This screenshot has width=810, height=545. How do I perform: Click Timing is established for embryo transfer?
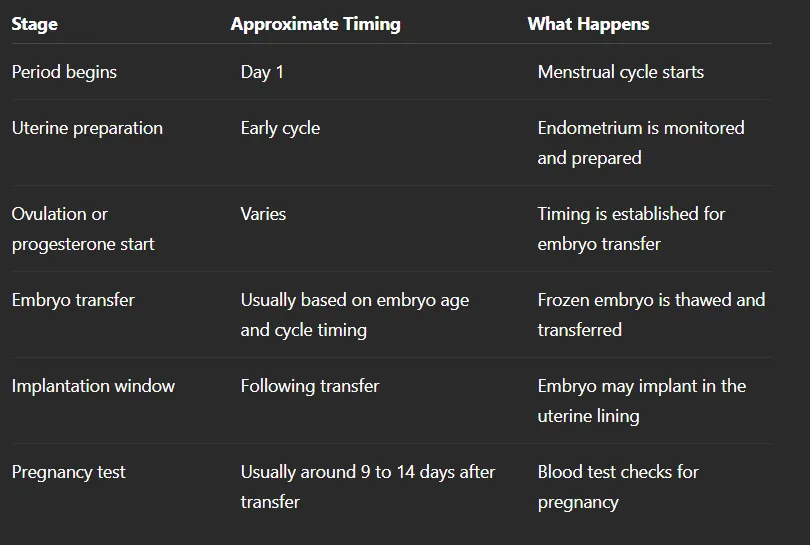point(631,229)
